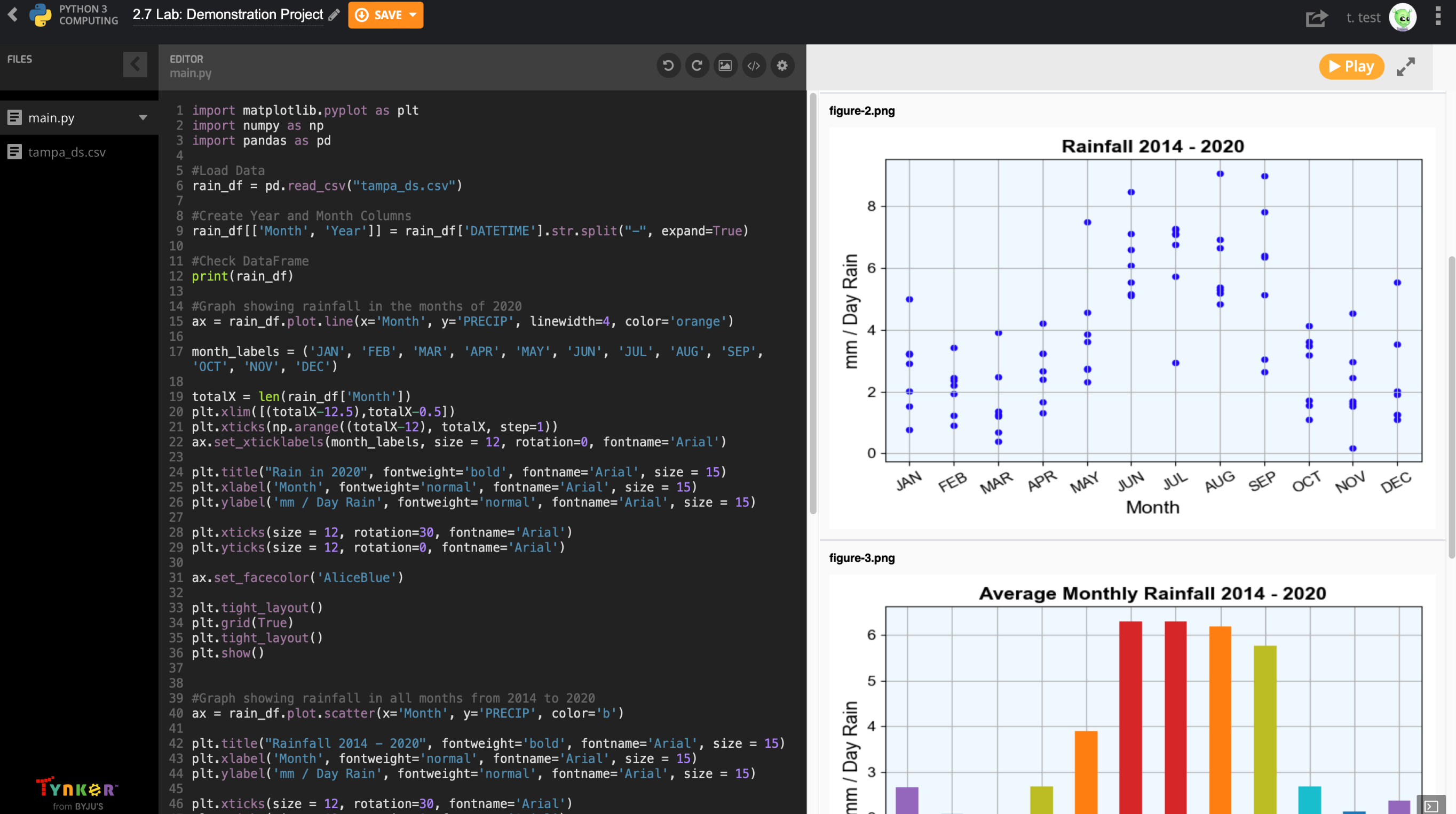Open the t. test user avatar

click(1403, 18)
